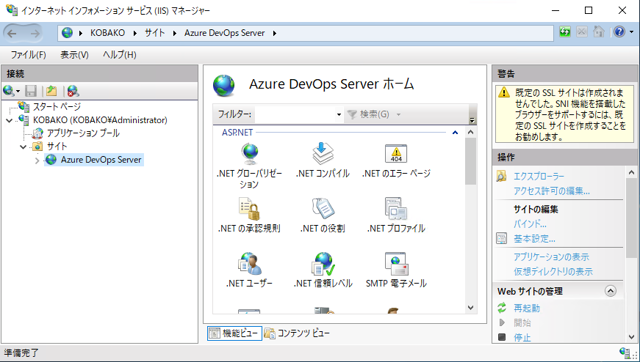Open the フィルター dropdown arrow

339,115
